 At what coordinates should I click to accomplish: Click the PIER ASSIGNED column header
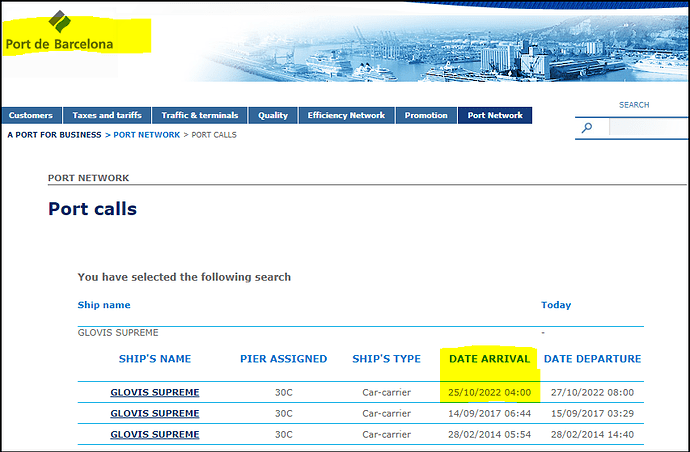tap(283, 359)
